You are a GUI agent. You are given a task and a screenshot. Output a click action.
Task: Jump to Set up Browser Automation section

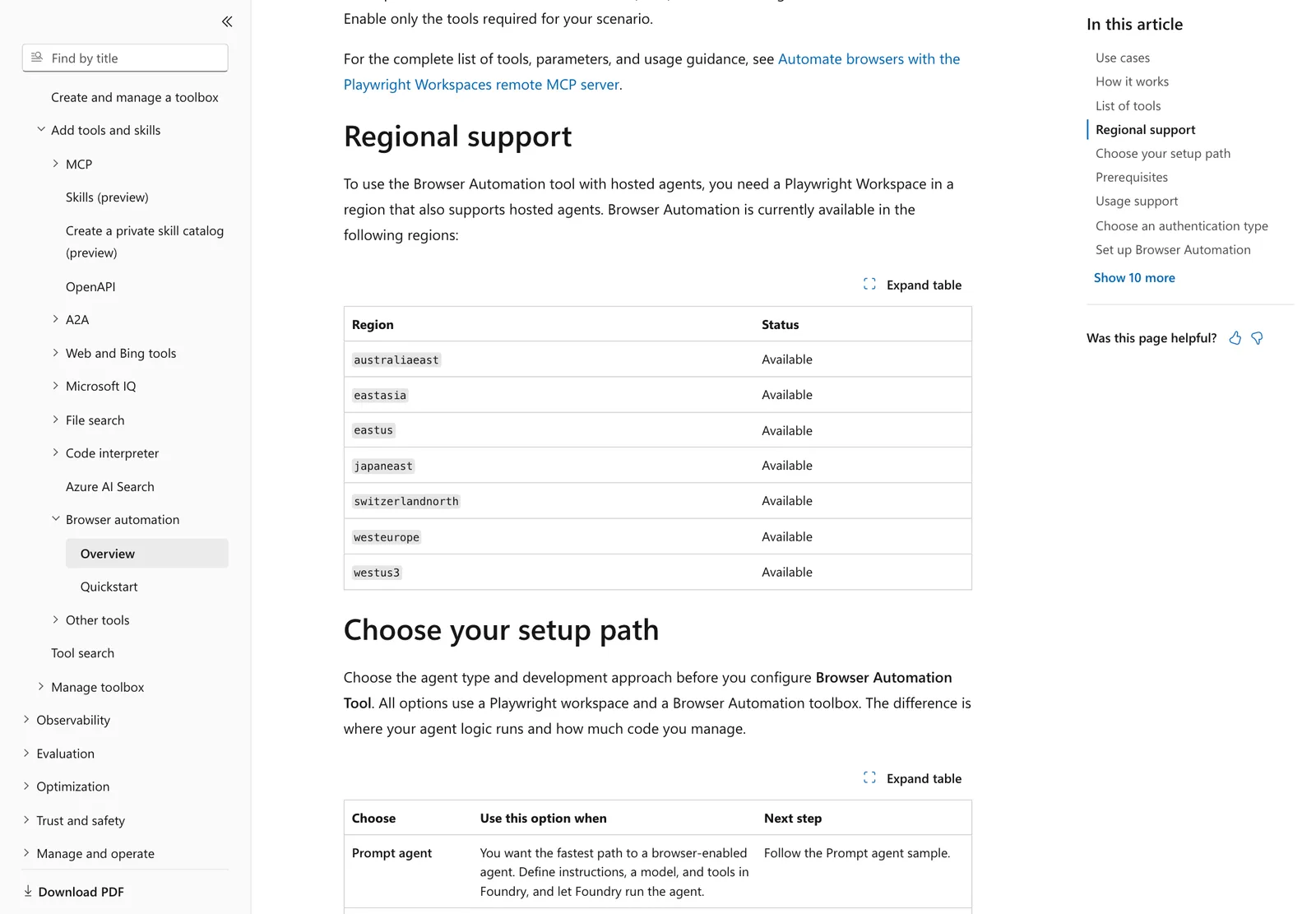(1173, 249)
